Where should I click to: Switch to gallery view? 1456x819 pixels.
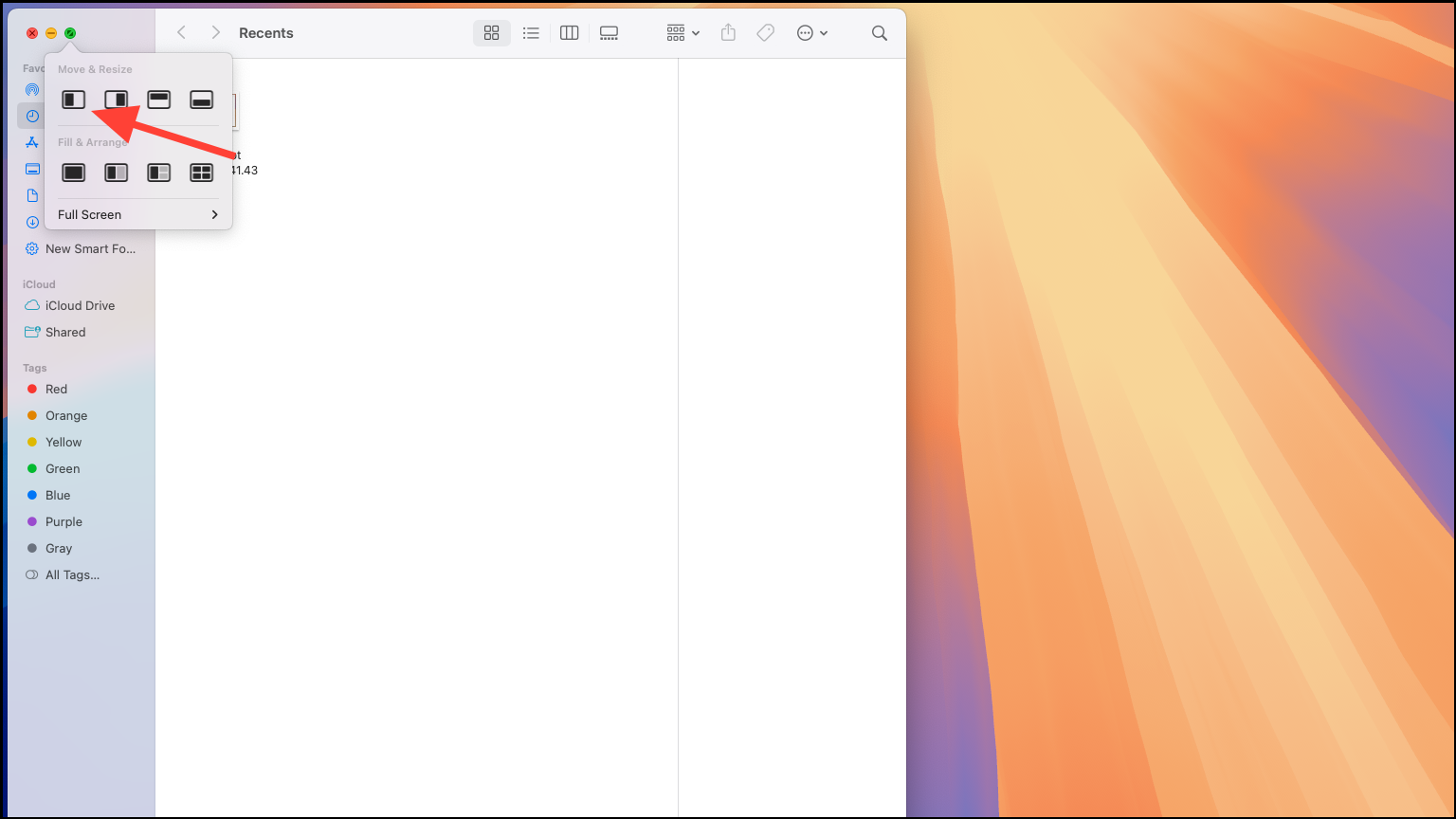coord(609,33)
